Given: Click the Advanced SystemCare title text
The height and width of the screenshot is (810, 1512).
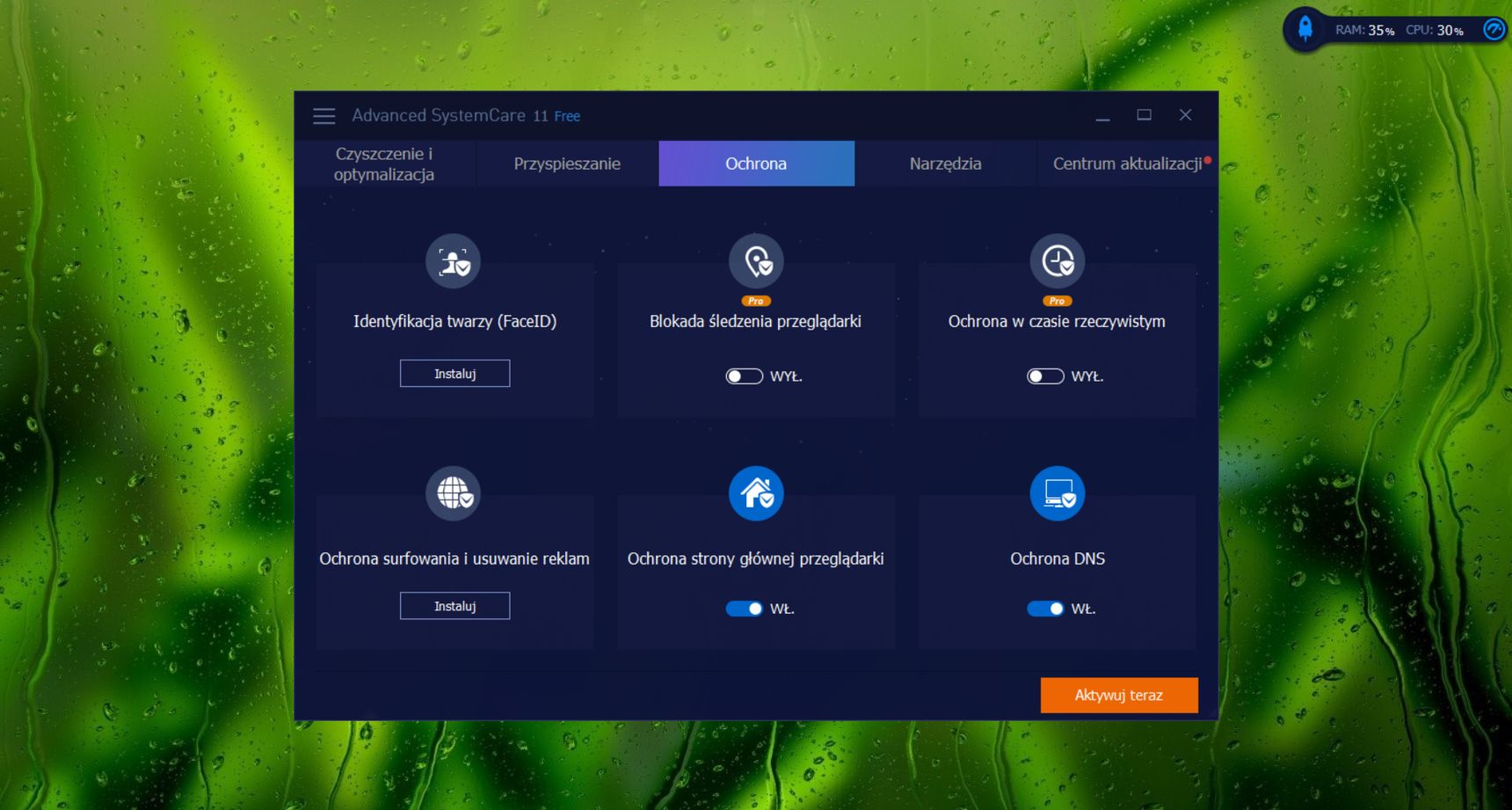Looking at the screenshot, I should (439, 116).
